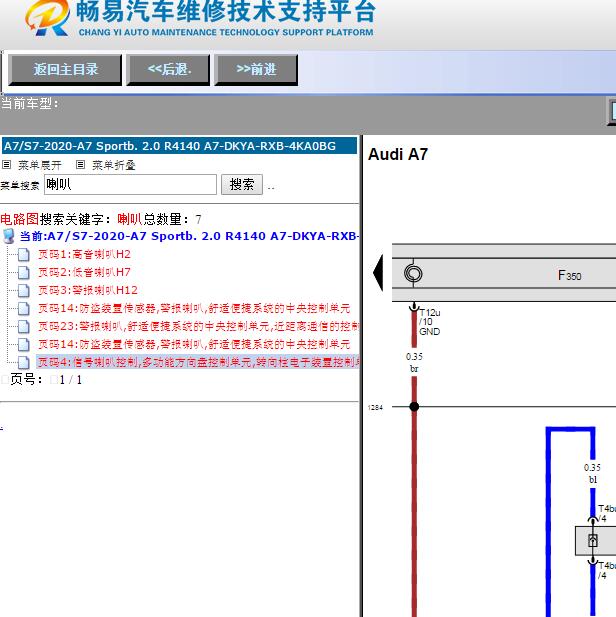Click the black left arrow on the diagram

point(378,273)
